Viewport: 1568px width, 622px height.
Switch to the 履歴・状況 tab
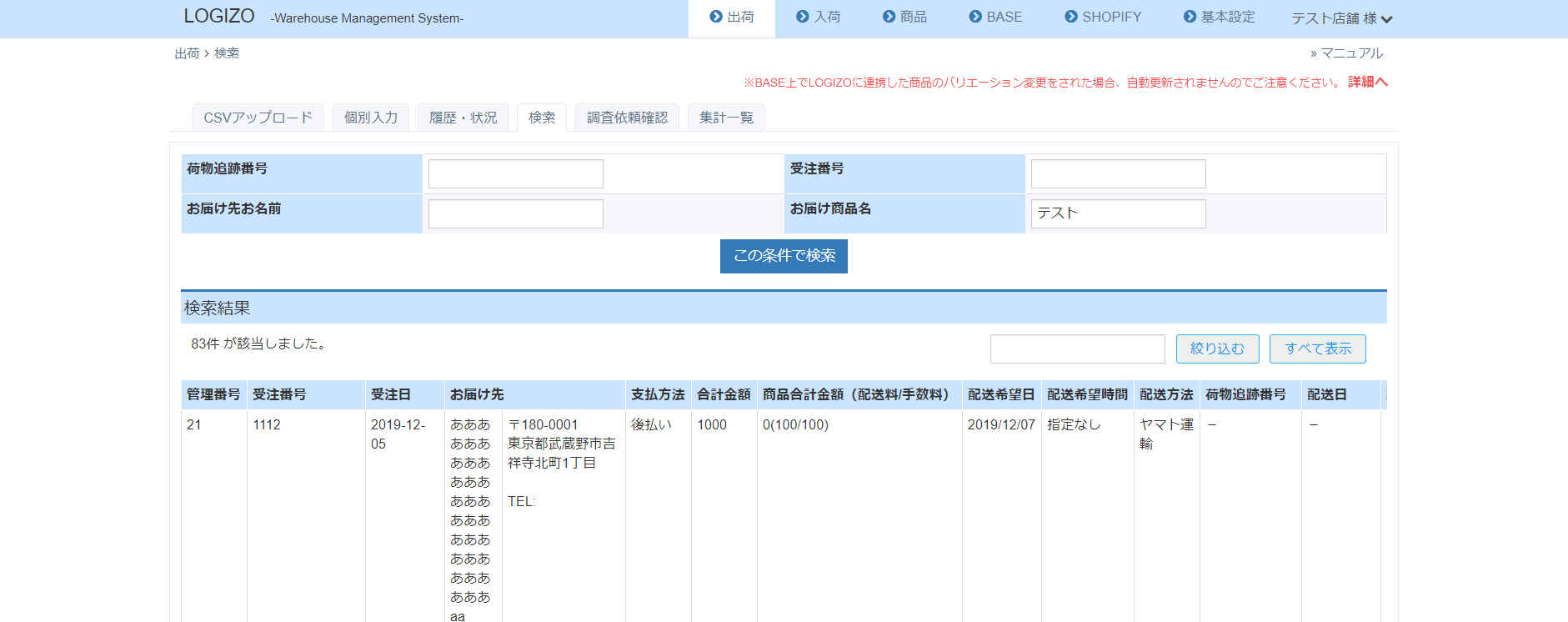[x=463, y=118]
